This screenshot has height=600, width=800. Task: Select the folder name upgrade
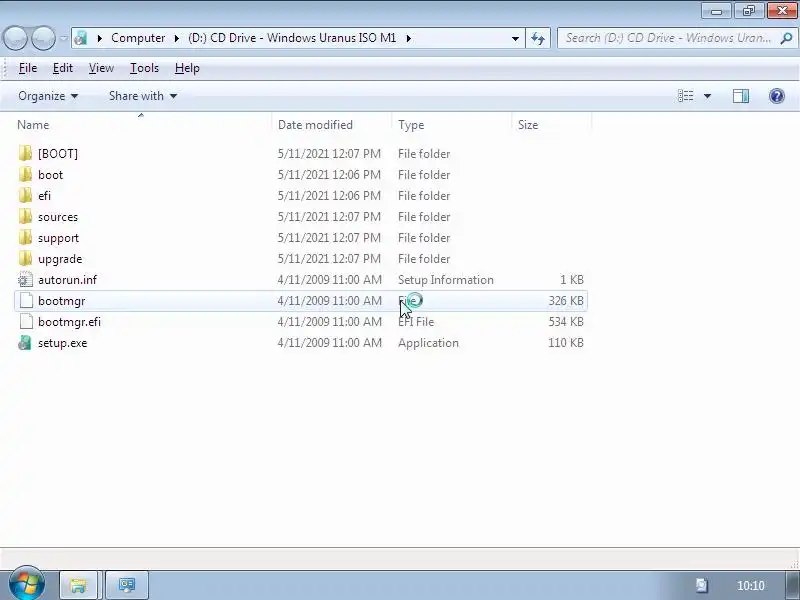(60, 259)
